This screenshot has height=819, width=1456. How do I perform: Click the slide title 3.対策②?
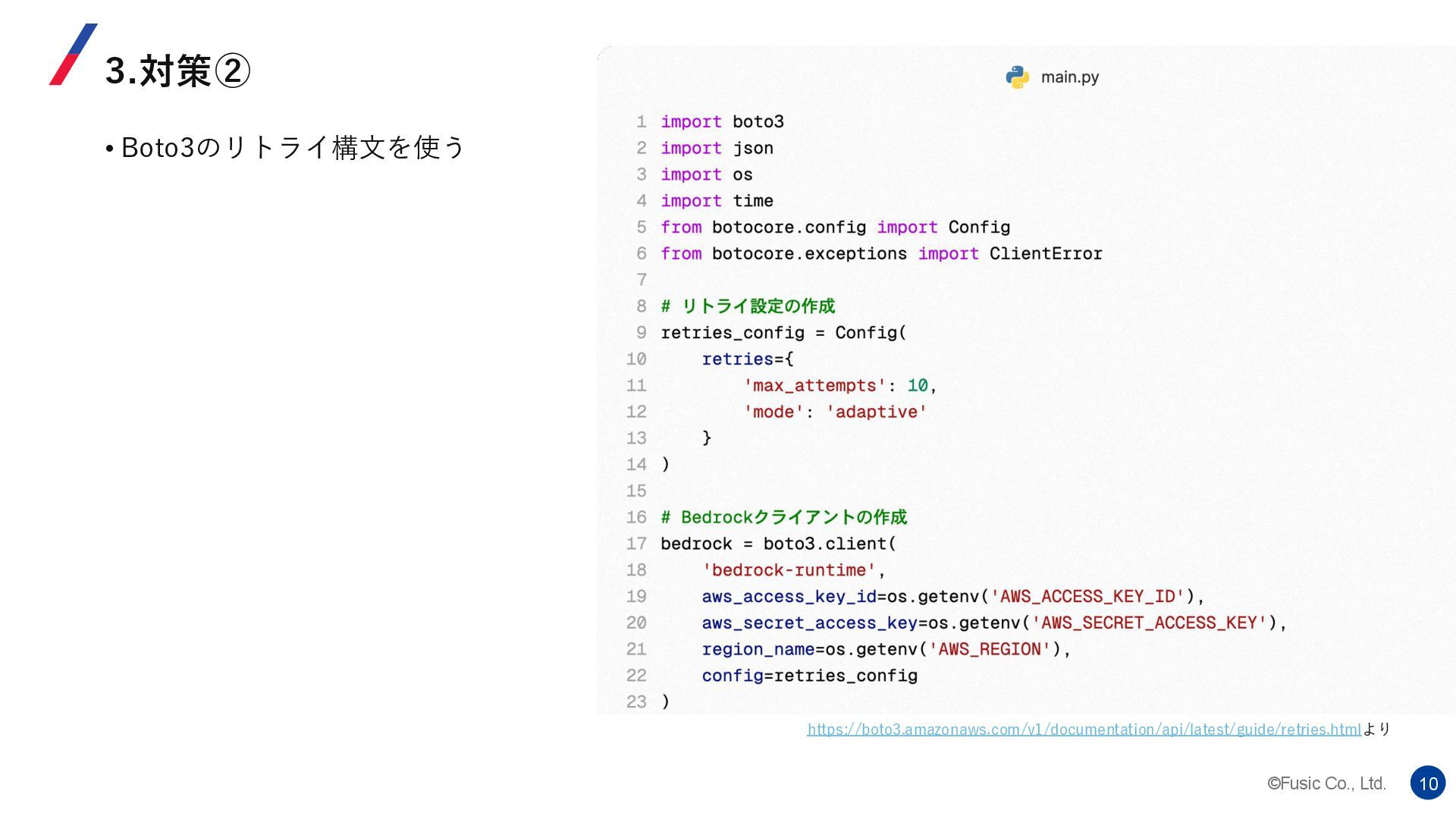coord(177,71)
